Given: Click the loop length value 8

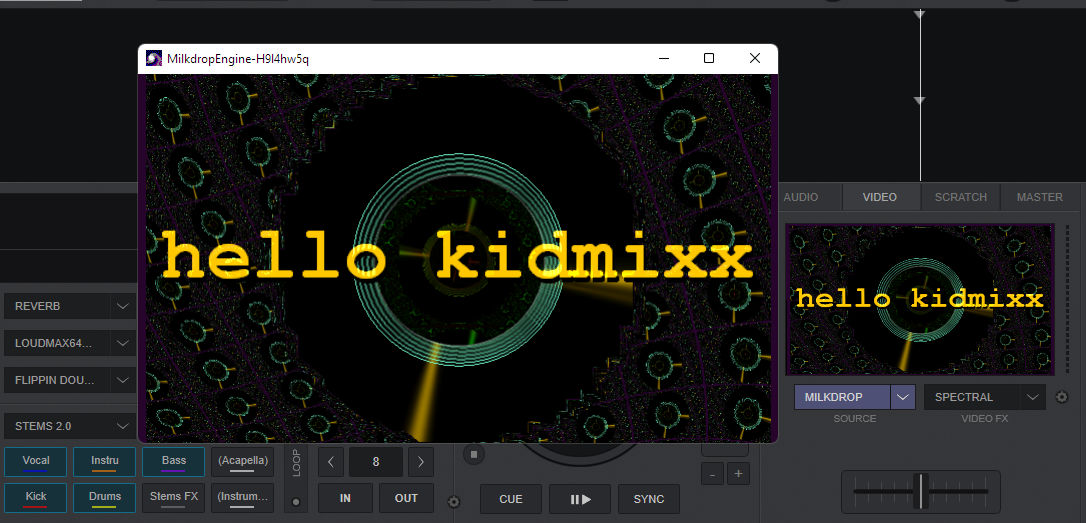Looking at the screenshot, I should 375,461.
